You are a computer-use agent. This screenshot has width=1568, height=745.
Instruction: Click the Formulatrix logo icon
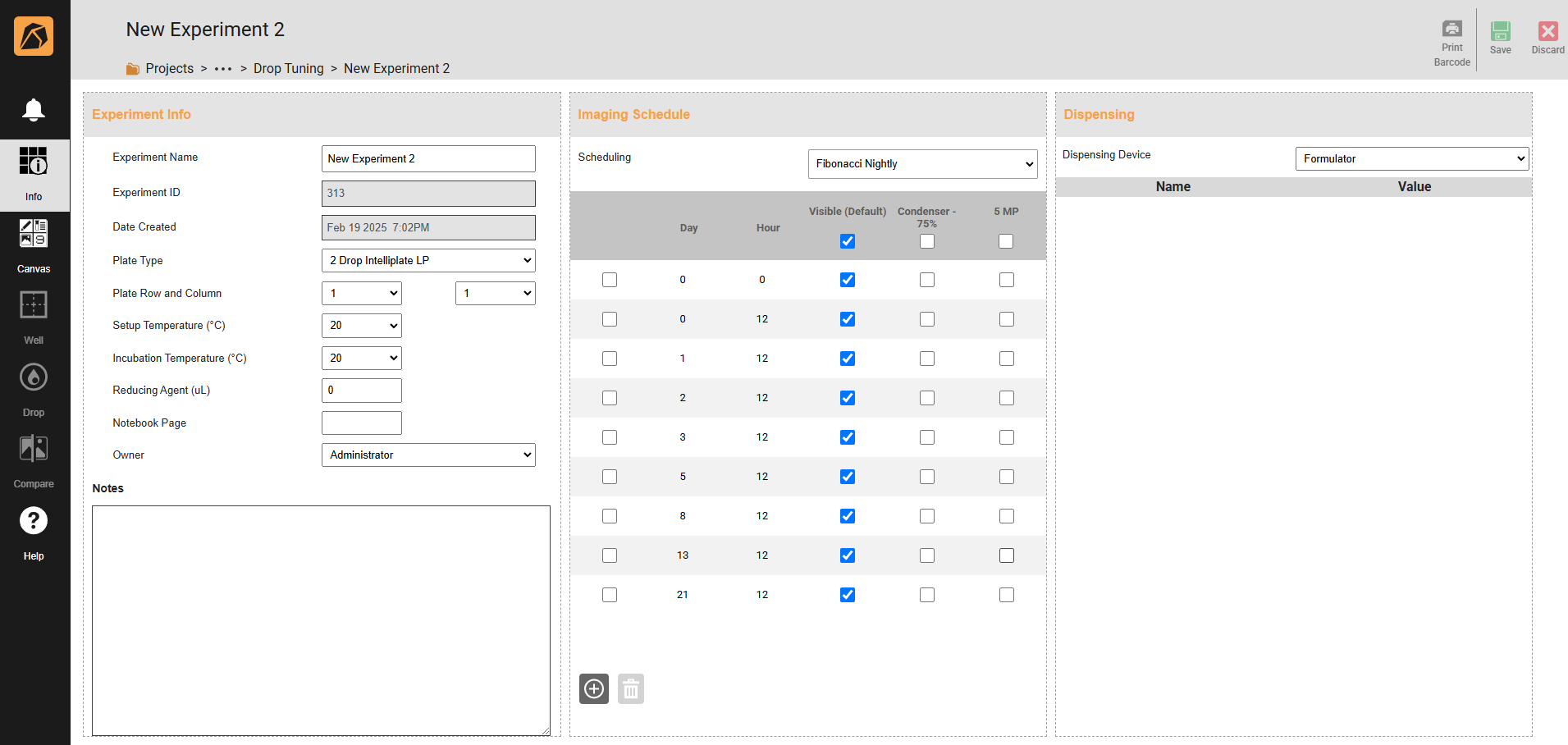click(34, 36)
